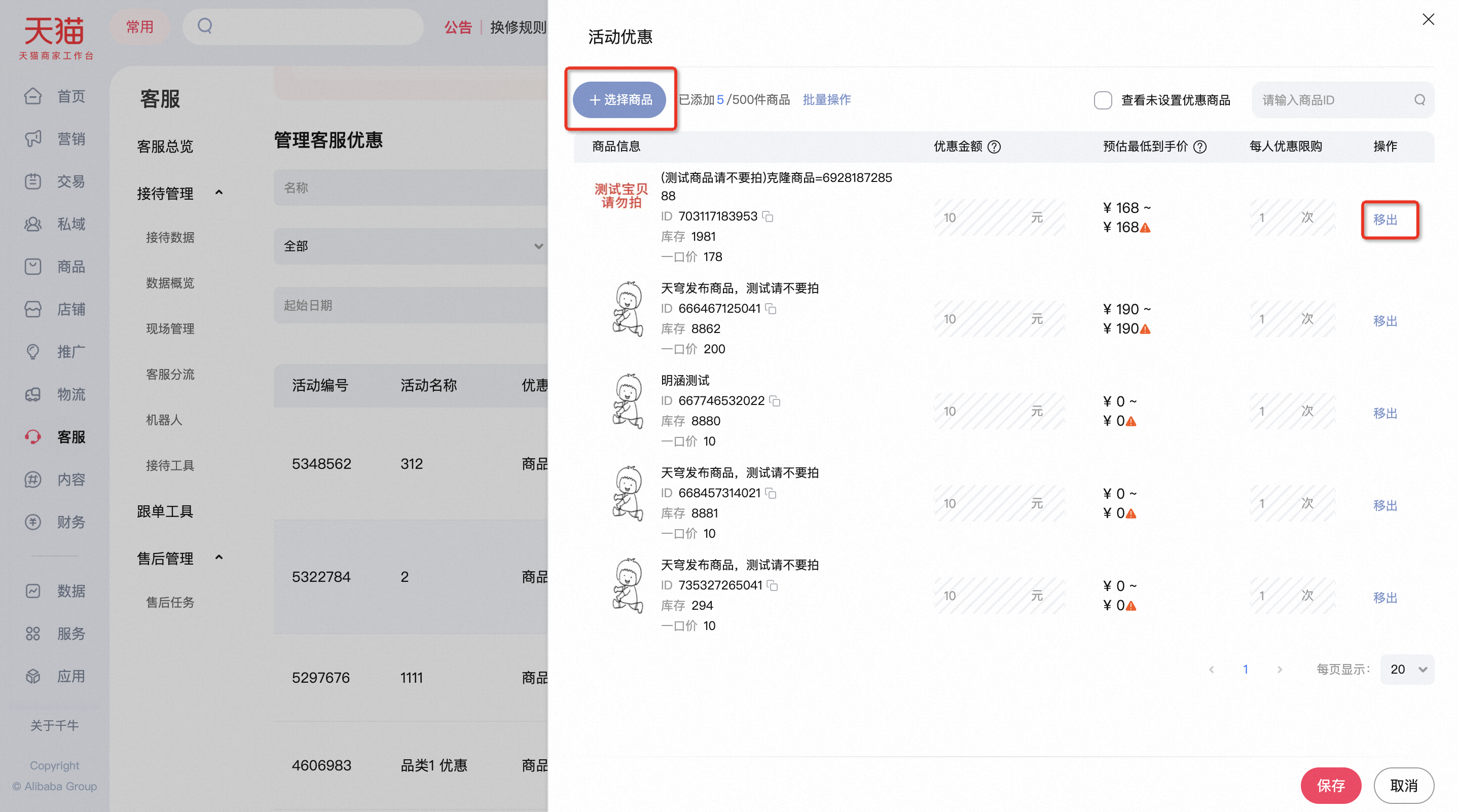
Task: Click the top search magnifier icon
Action: (x=205, y=26)
